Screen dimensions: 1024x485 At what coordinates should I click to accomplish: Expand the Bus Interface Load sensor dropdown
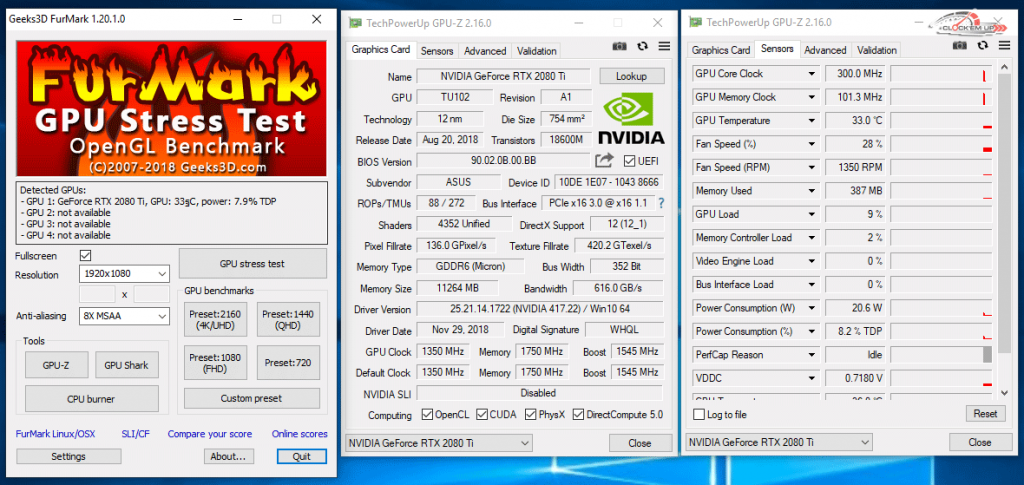coord(812,285)
